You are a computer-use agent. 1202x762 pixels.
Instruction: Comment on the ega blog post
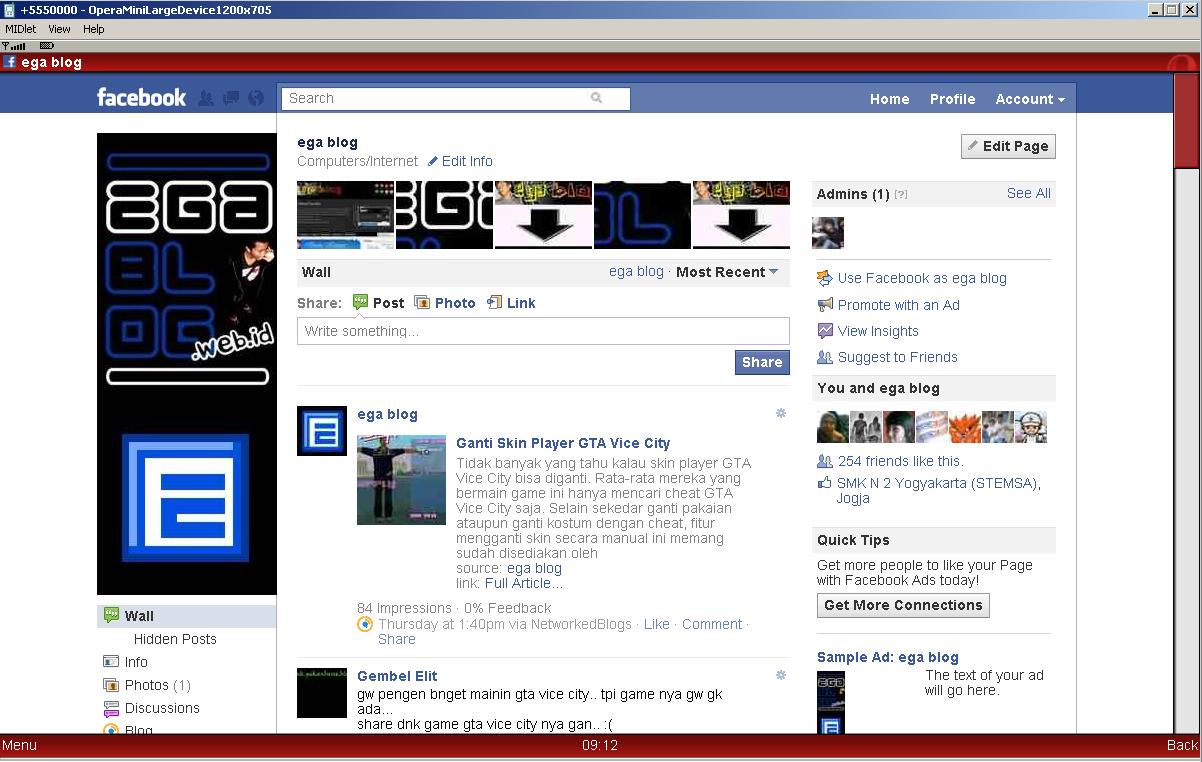point(712,624)
